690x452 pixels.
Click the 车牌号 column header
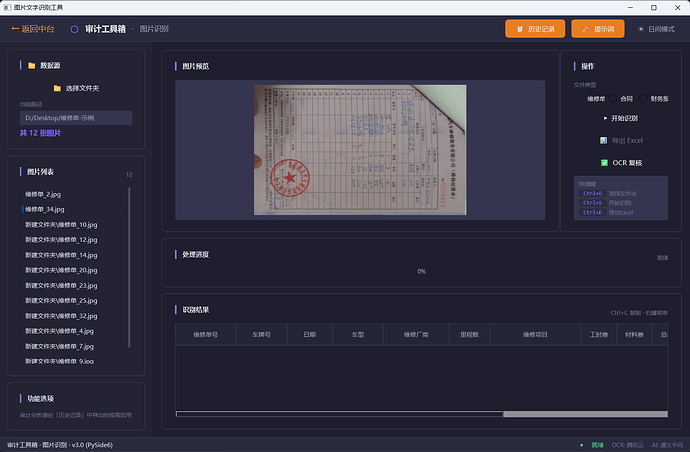[261, 334]
